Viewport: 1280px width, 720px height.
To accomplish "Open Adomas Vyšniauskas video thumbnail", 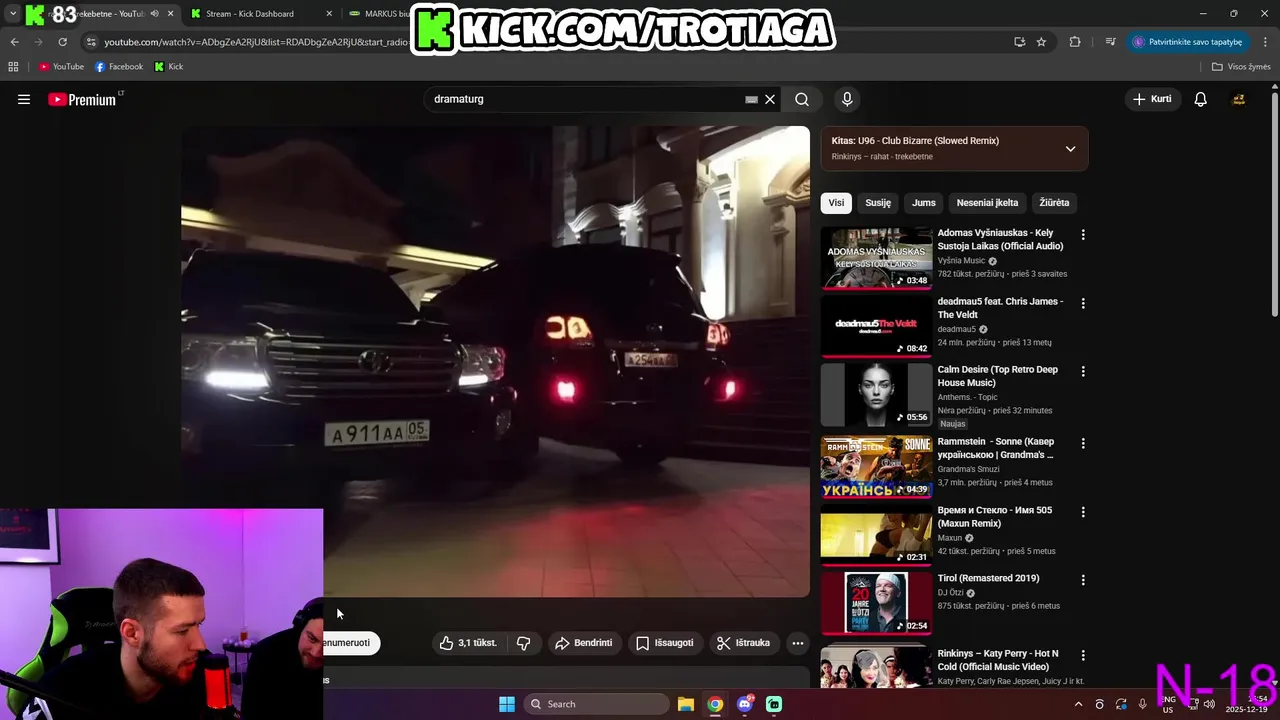I will tap(876, 258).
